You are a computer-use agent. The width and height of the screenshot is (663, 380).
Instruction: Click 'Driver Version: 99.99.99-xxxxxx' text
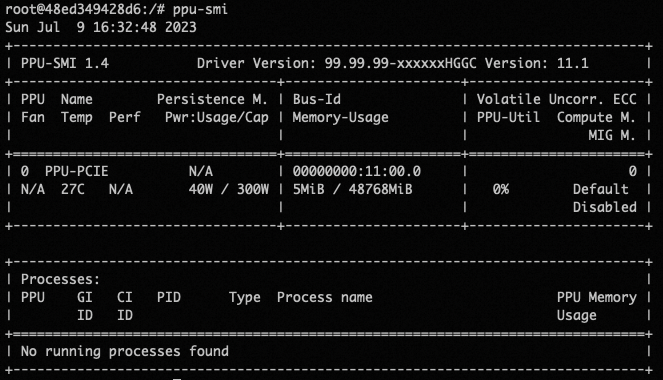pos(321,63)
